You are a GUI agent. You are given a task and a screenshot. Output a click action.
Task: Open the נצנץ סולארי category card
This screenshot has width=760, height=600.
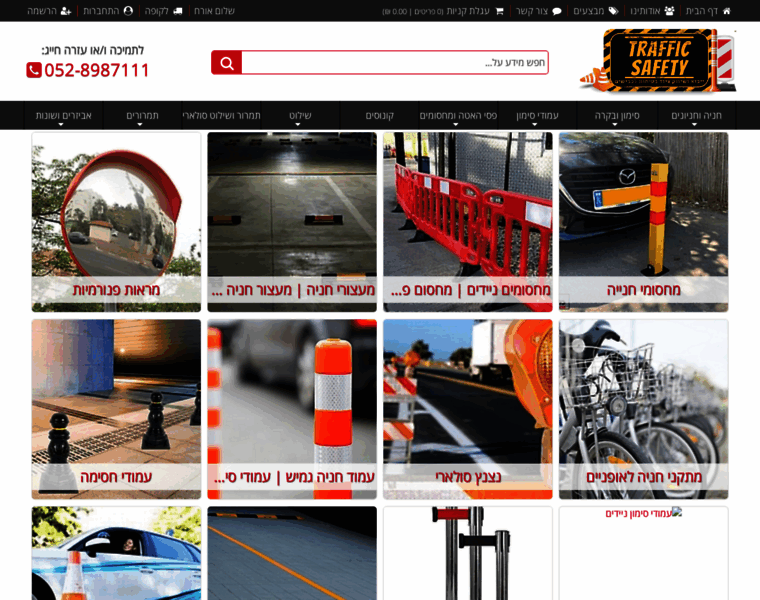468,409
